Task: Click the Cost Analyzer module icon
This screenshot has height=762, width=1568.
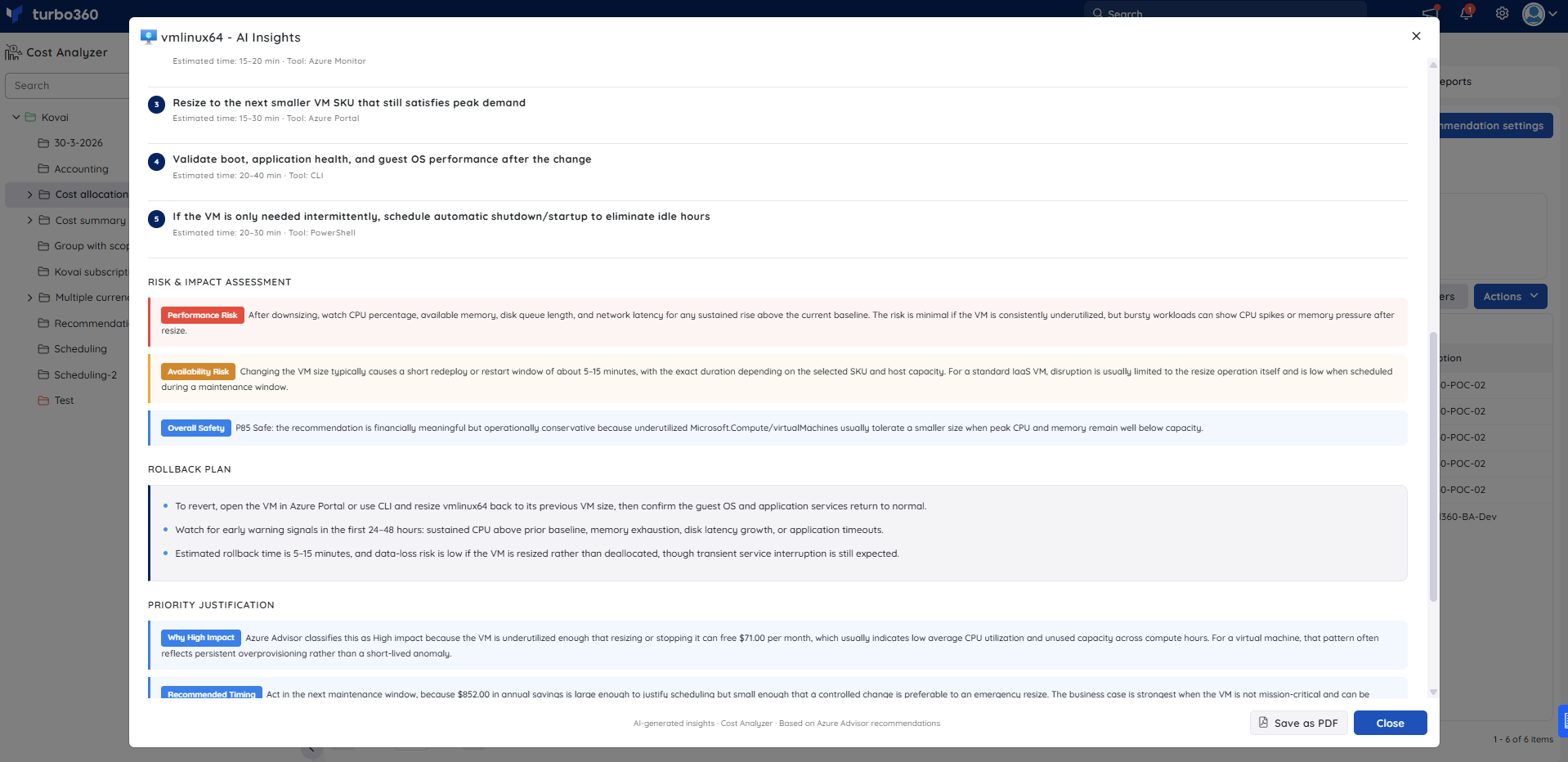Action: click(13, 52)
